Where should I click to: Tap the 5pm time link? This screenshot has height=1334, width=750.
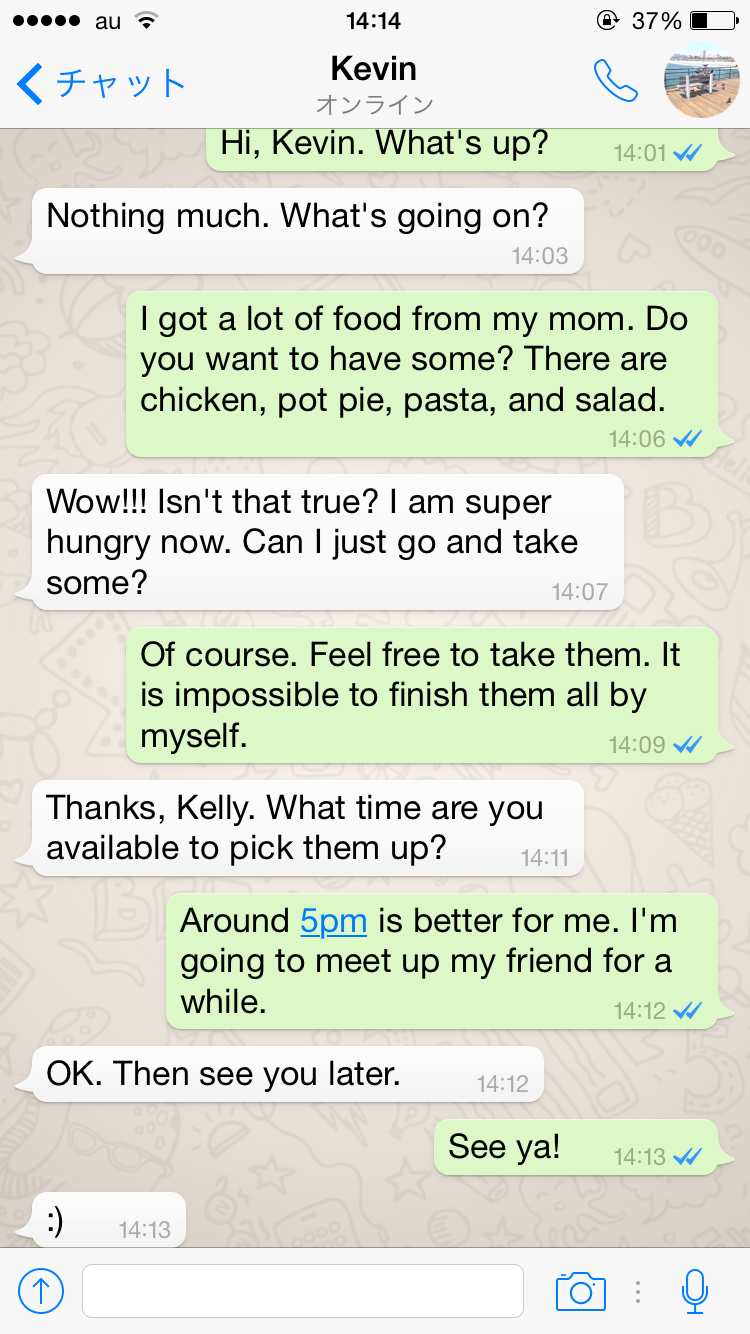tap(334, 921)
